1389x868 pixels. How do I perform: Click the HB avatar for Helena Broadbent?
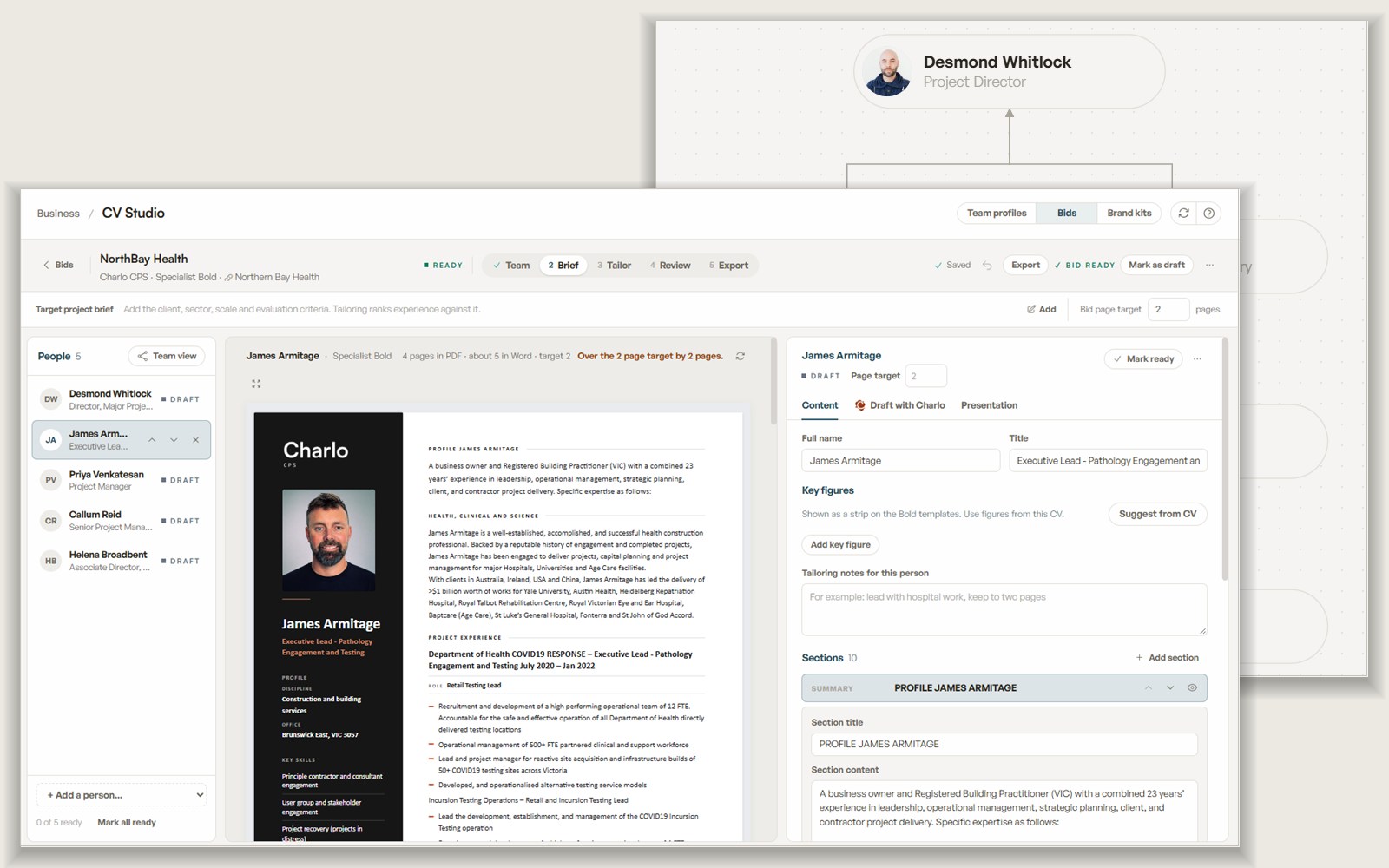tap(51, 561)
